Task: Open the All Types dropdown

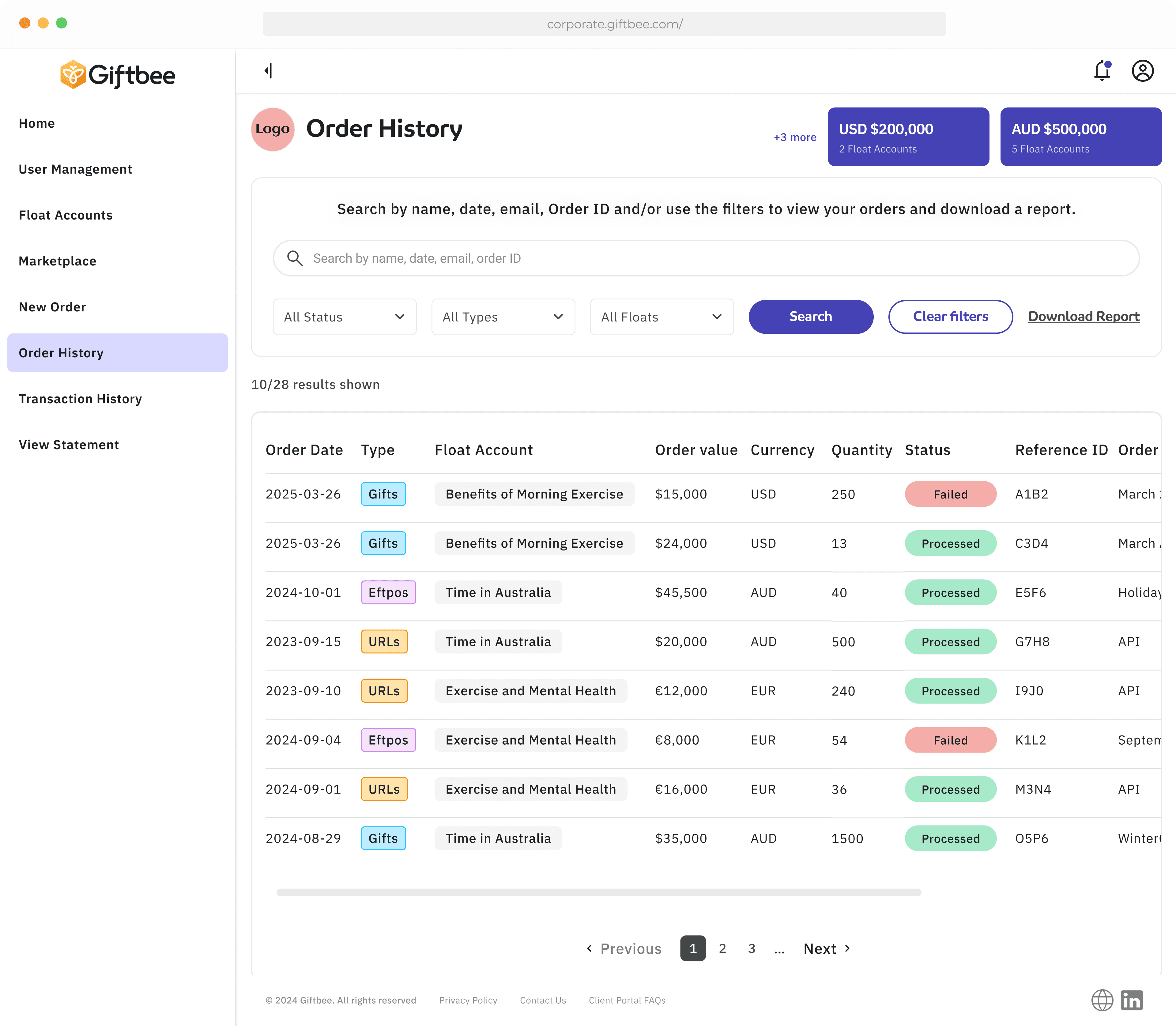Action: [503, 317]
